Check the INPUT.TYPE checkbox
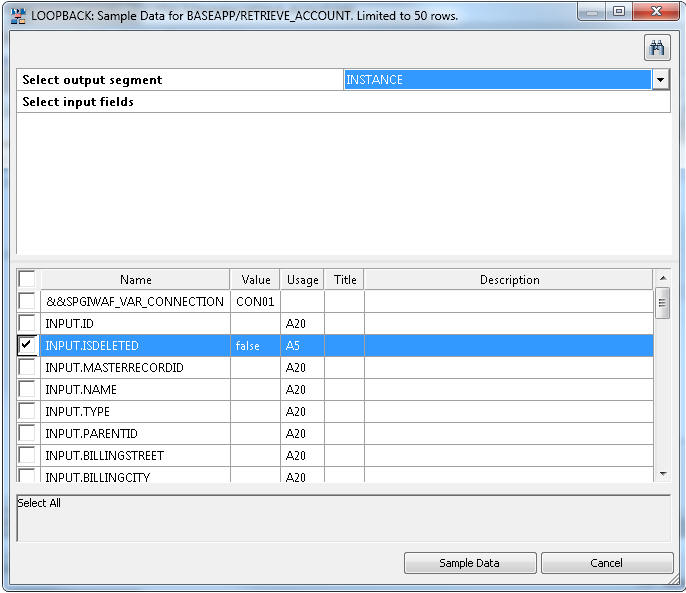This screenshot has height=593, width=686. (27, 411)
